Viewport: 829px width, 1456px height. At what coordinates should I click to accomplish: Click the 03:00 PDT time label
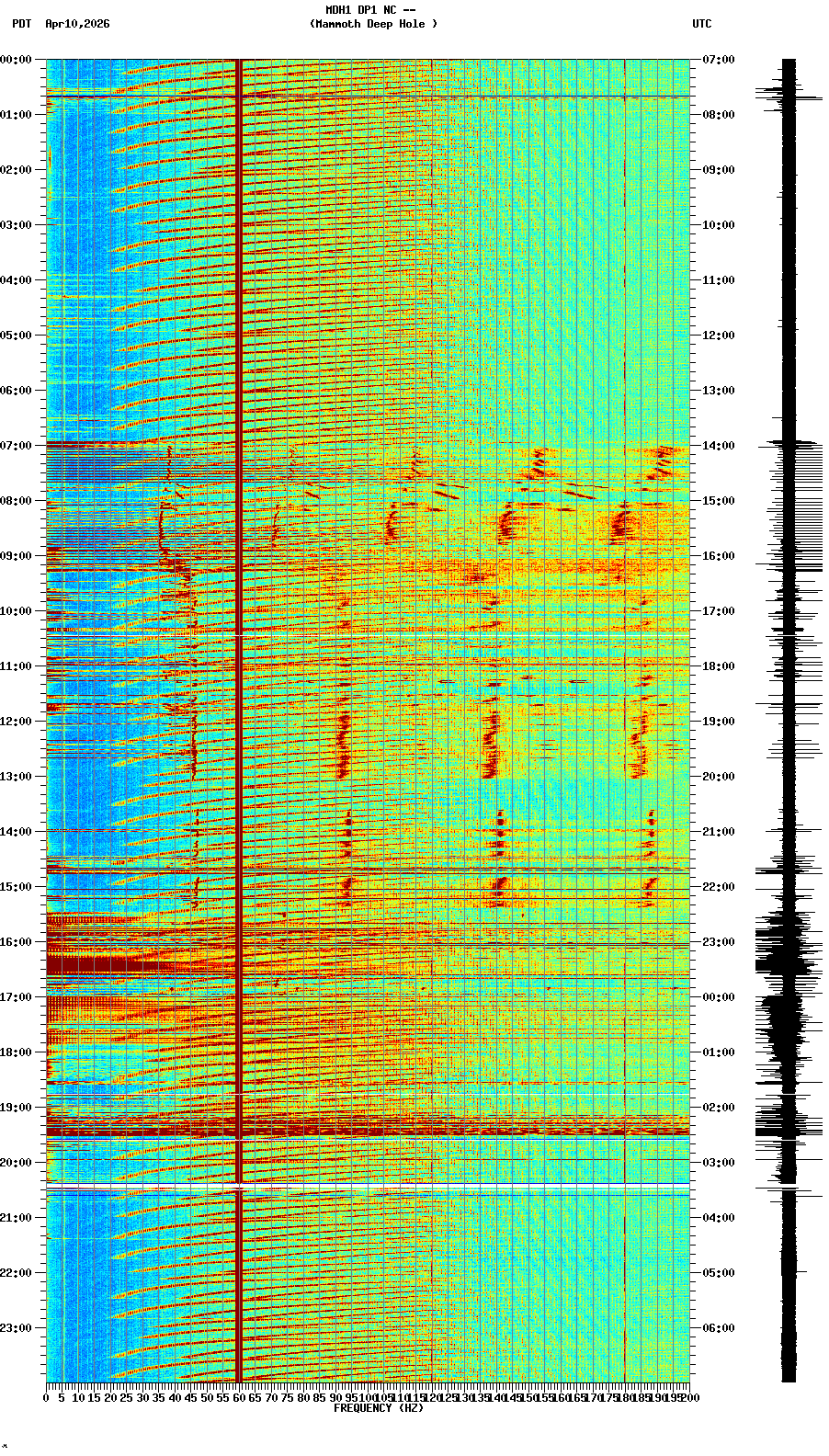point(17,225)
